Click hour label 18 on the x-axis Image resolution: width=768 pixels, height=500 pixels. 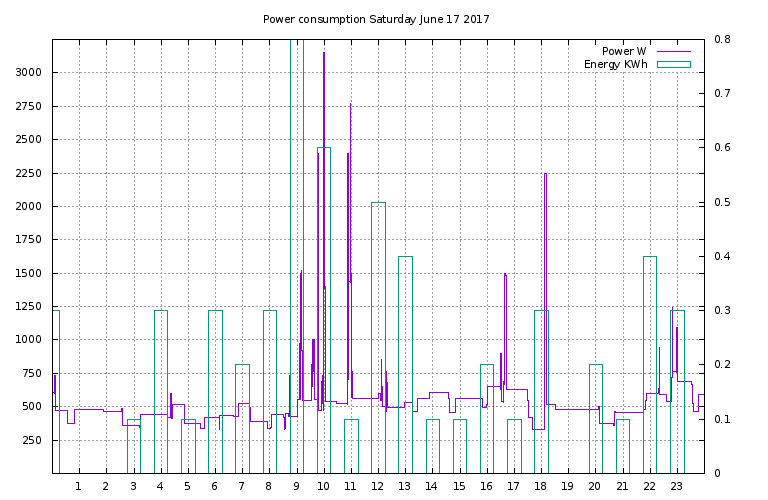(540, 486)
